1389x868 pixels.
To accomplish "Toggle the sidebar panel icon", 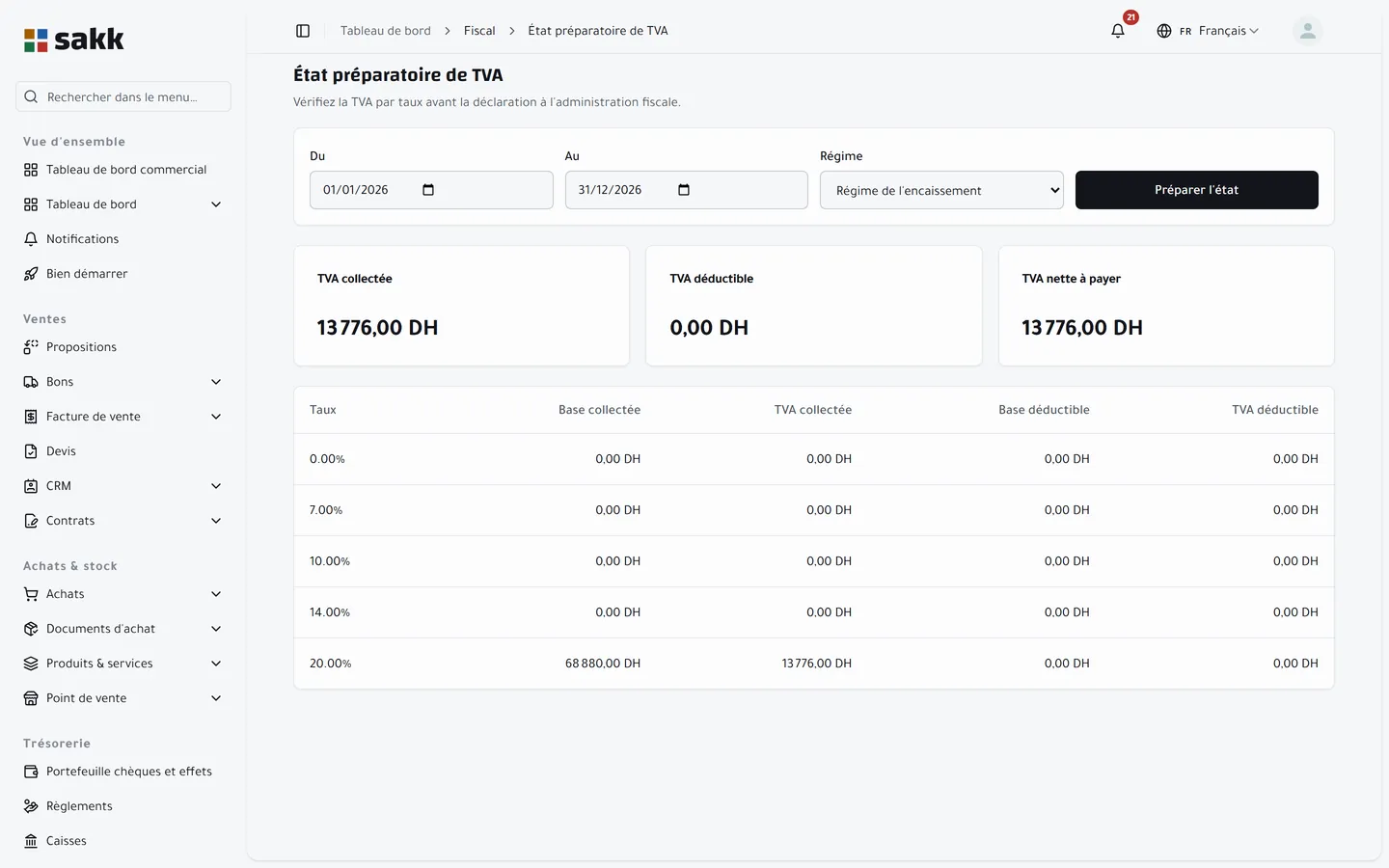I will click(x=303, y=31).
